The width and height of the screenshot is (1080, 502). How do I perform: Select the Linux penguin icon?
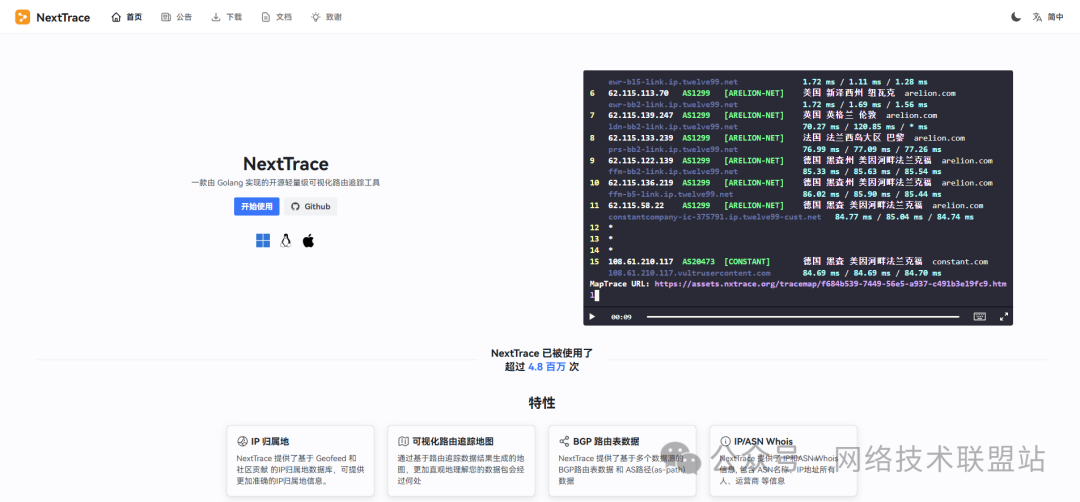coord(286,240)
